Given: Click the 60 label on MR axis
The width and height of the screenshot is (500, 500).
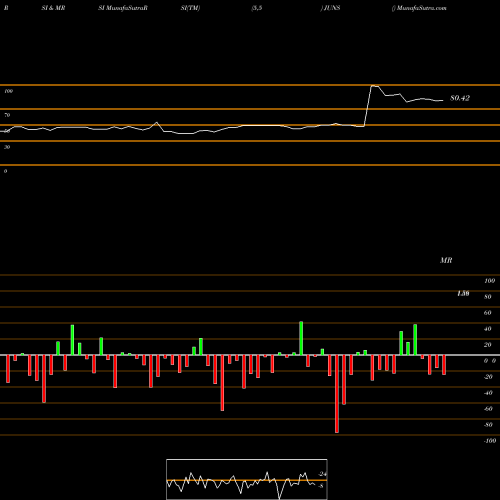Looking at the screenshot, I should pyautogui.click(x=487, y=313).
